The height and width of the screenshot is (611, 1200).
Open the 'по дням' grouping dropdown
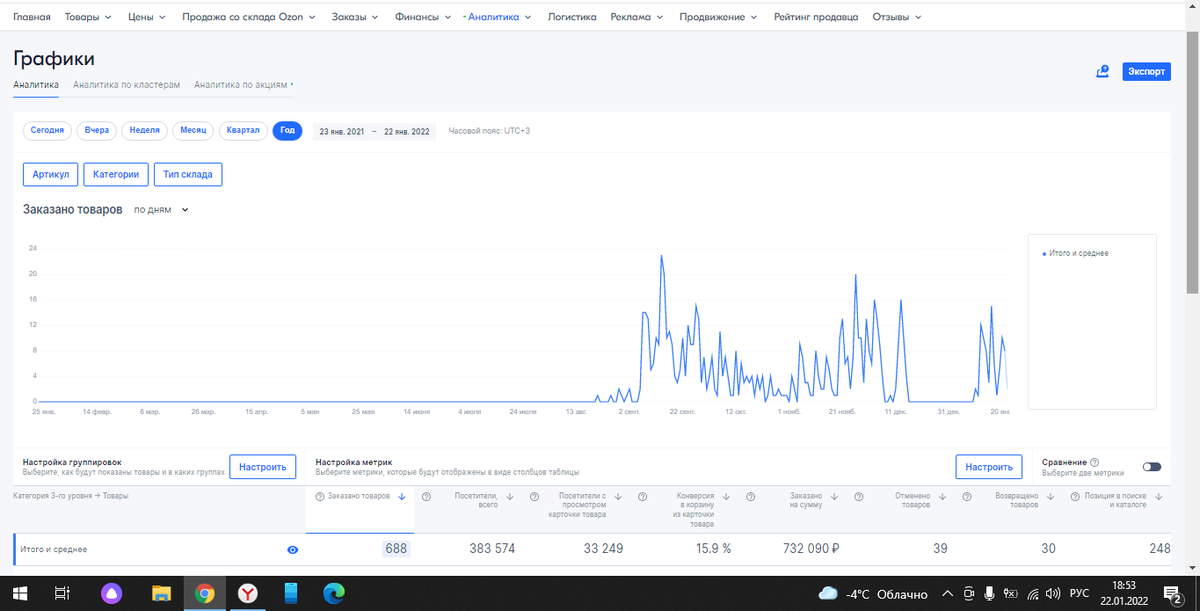162,210
